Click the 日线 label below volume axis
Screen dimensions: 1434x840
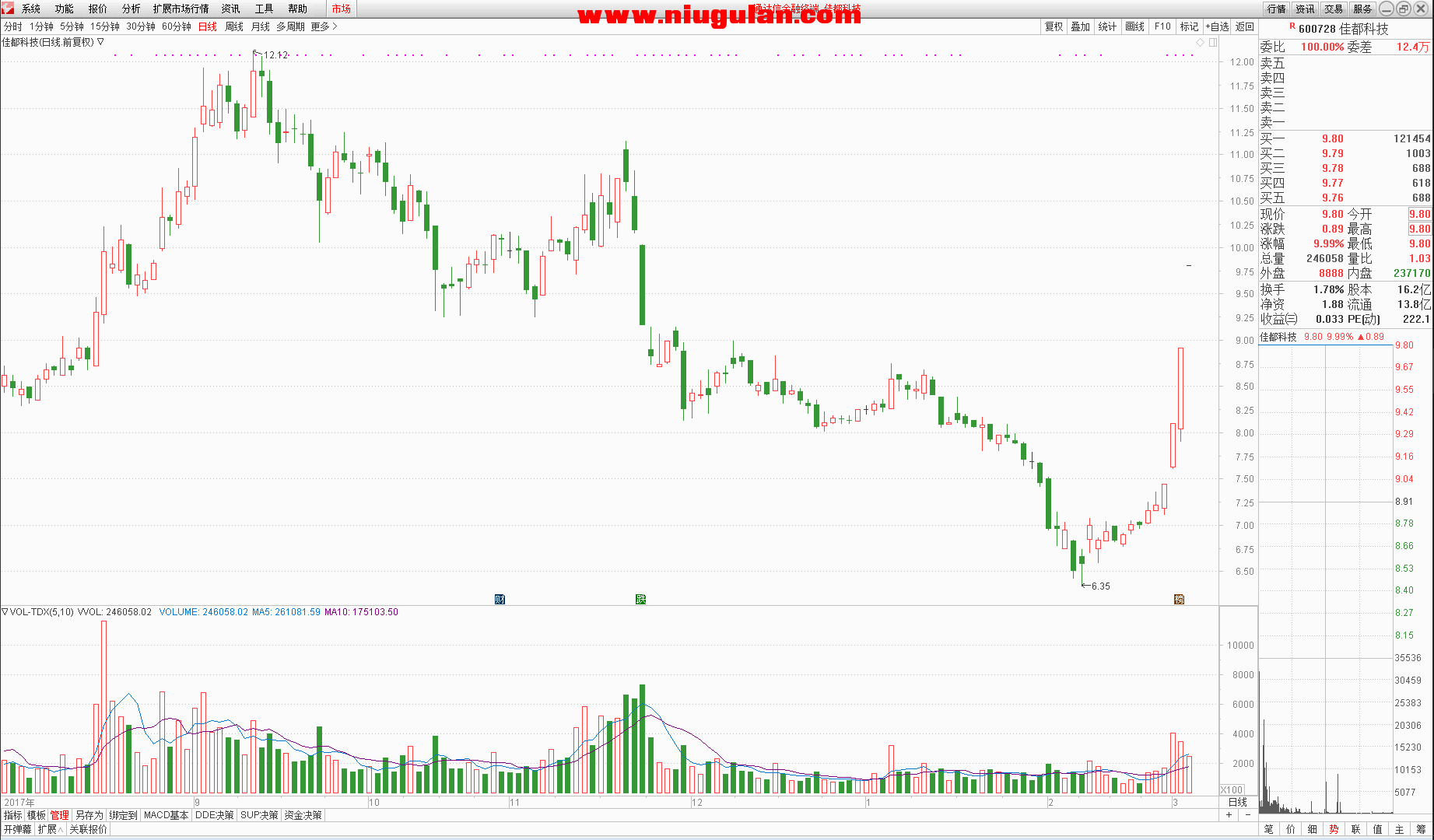1237,802
